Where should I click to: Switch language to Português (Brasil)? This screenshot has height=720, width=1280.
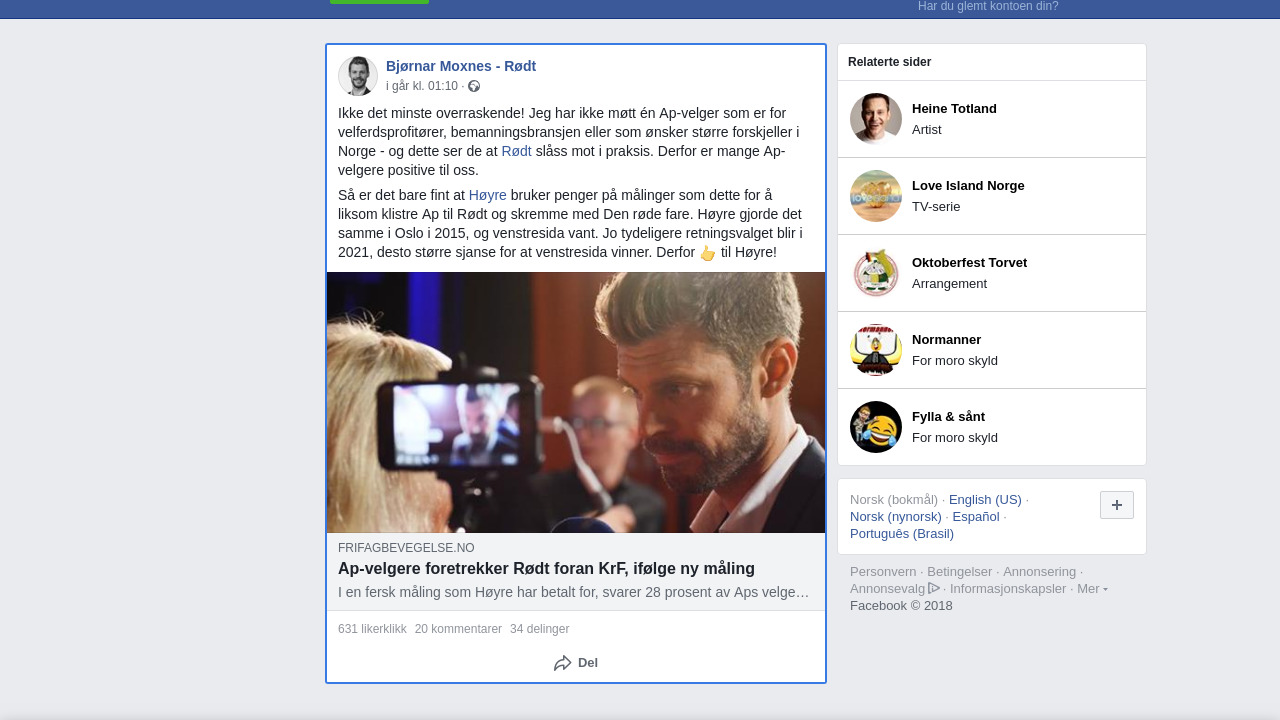(902, 534)
